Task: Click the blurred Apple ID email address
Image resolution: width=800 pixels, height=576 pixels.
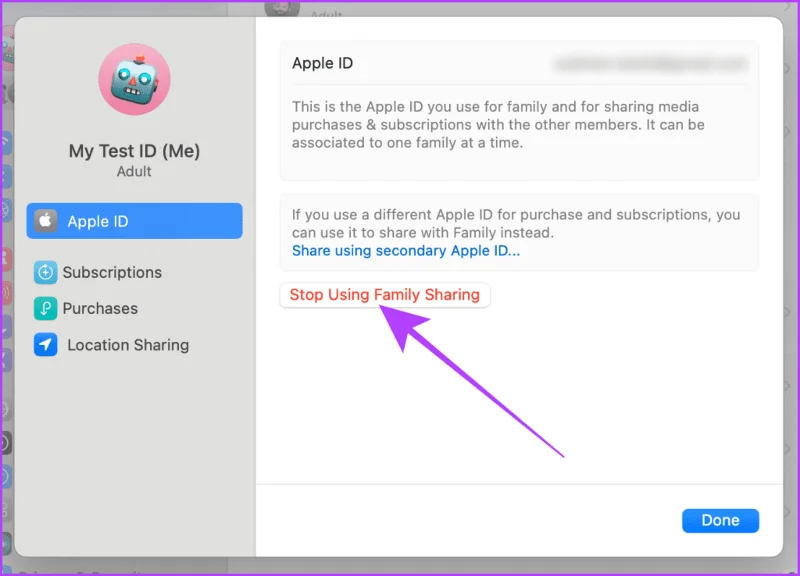Action: (651, 64)
